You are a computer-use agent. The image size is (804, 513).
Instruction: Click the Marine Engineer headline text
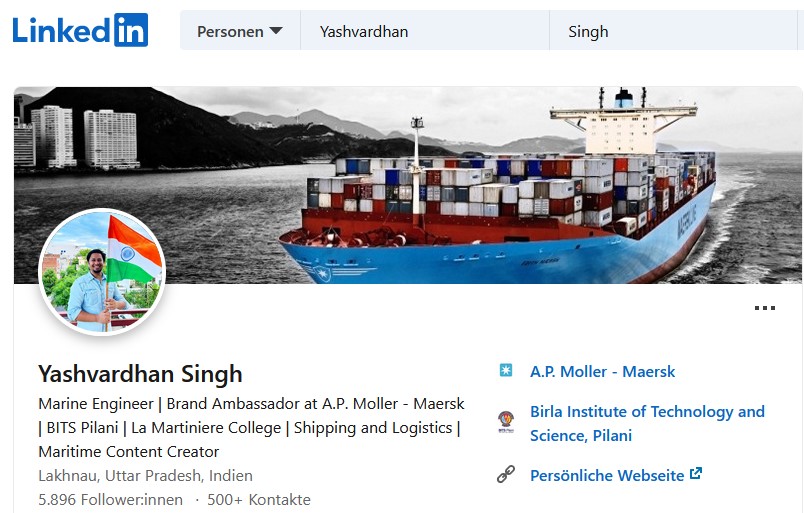(251, 427)
